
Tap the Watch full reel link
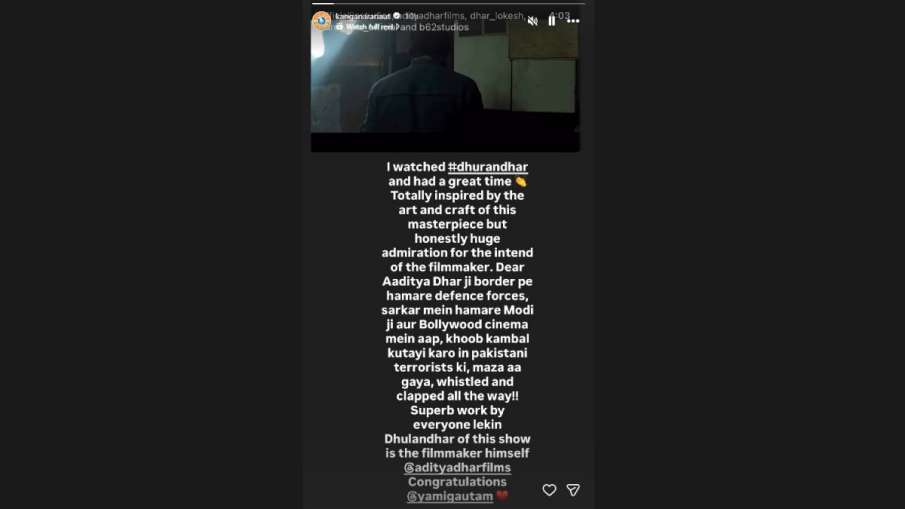point(371,27)
